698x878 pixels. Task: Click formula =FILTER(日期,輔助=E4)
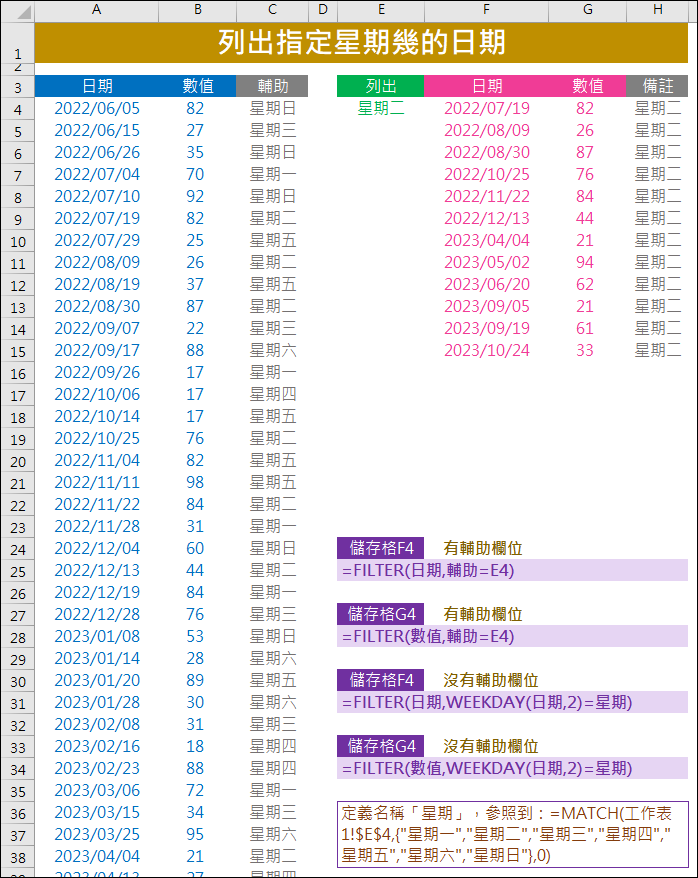[x=512, y=570]
